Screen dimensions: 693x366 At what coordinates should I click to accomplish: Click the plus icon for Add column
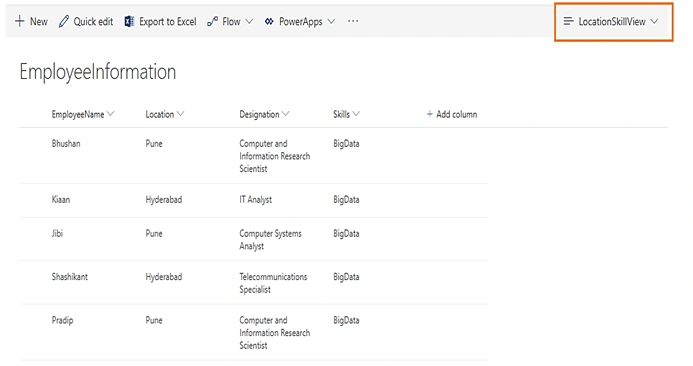[x=430, y=114]
